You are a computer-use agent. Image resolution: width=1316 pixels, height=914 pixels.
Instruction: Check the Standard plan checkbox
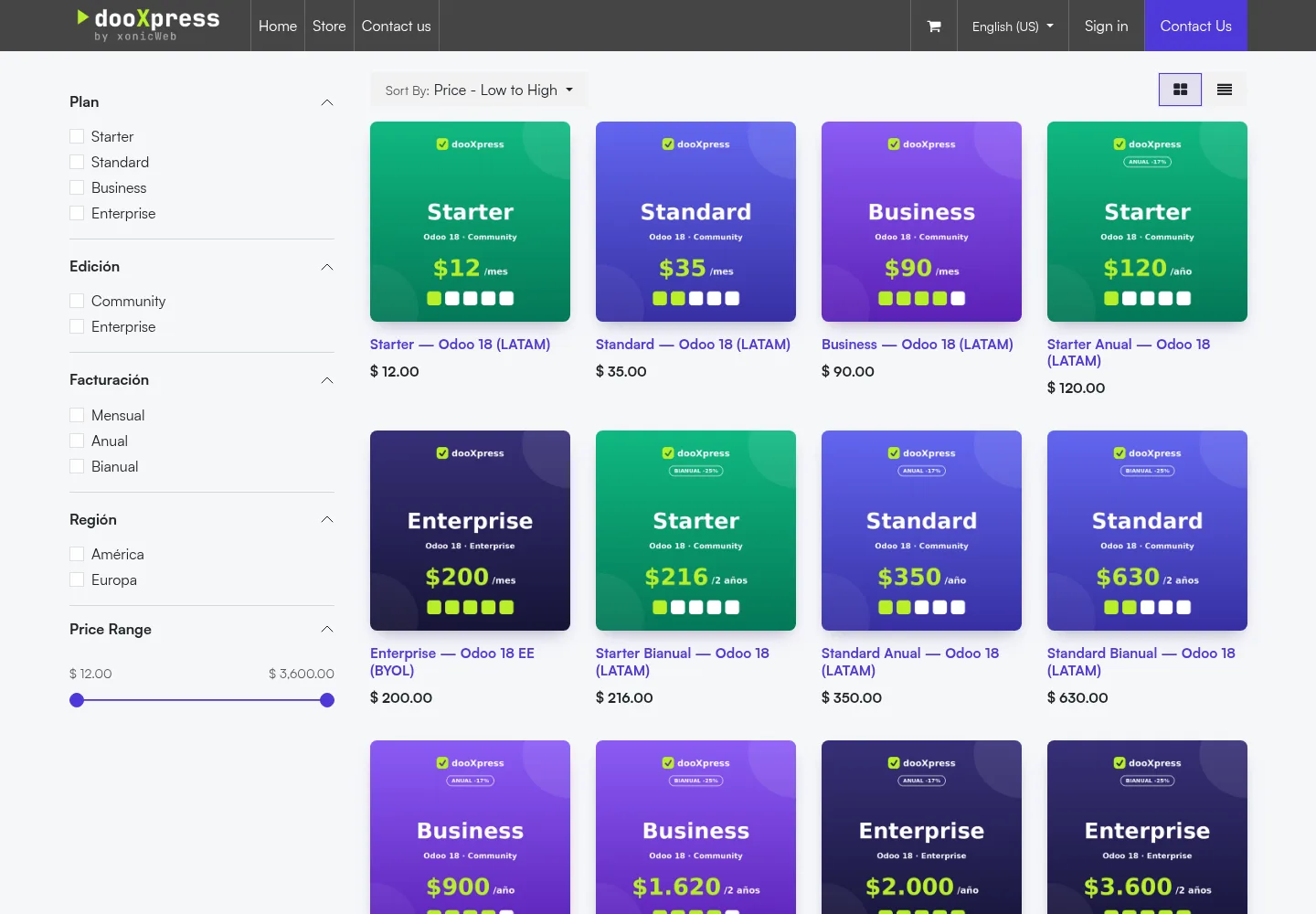[x=77, y=163]
